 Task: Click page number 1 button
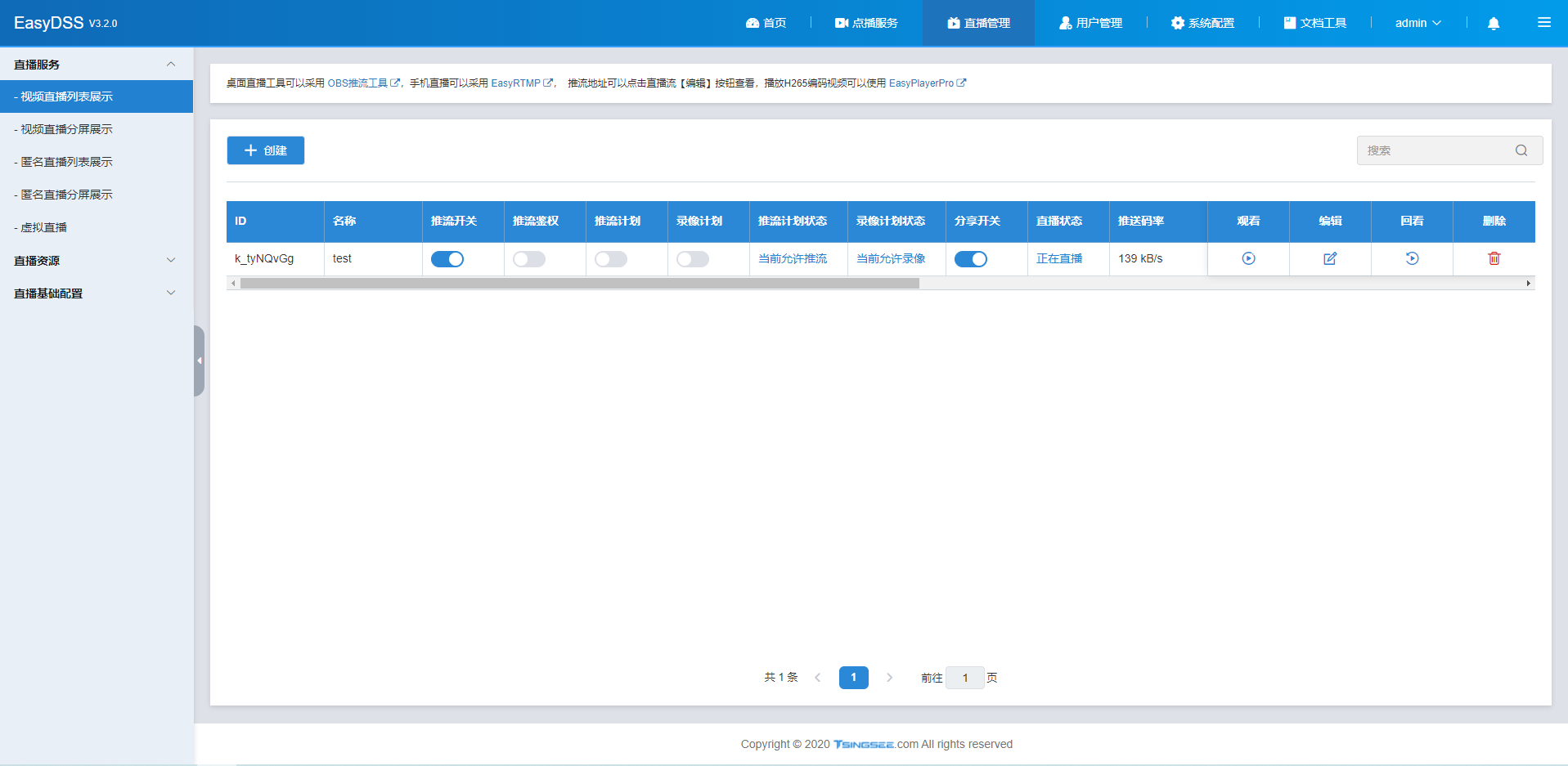click(853, 678)
